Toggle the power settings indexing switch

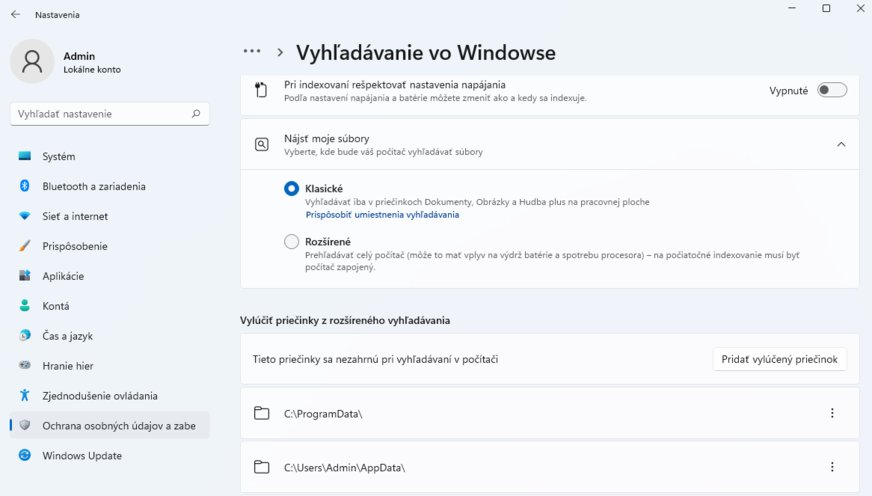click(x=831, y=90)
